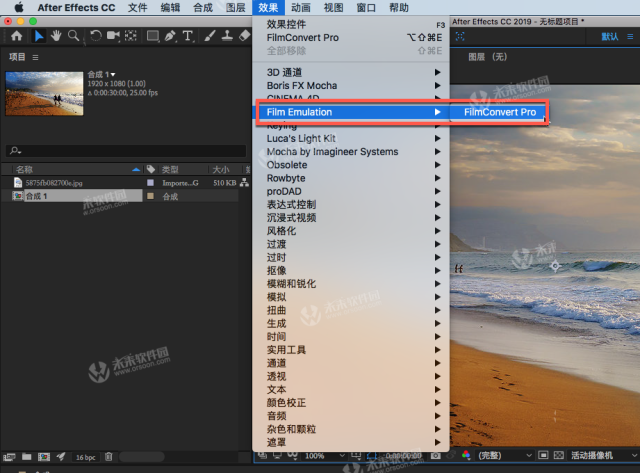Open the Mocha by Imagineer Systems submenu
The height and width of the screenshot is (473, 640).
(x=351, y=151)
